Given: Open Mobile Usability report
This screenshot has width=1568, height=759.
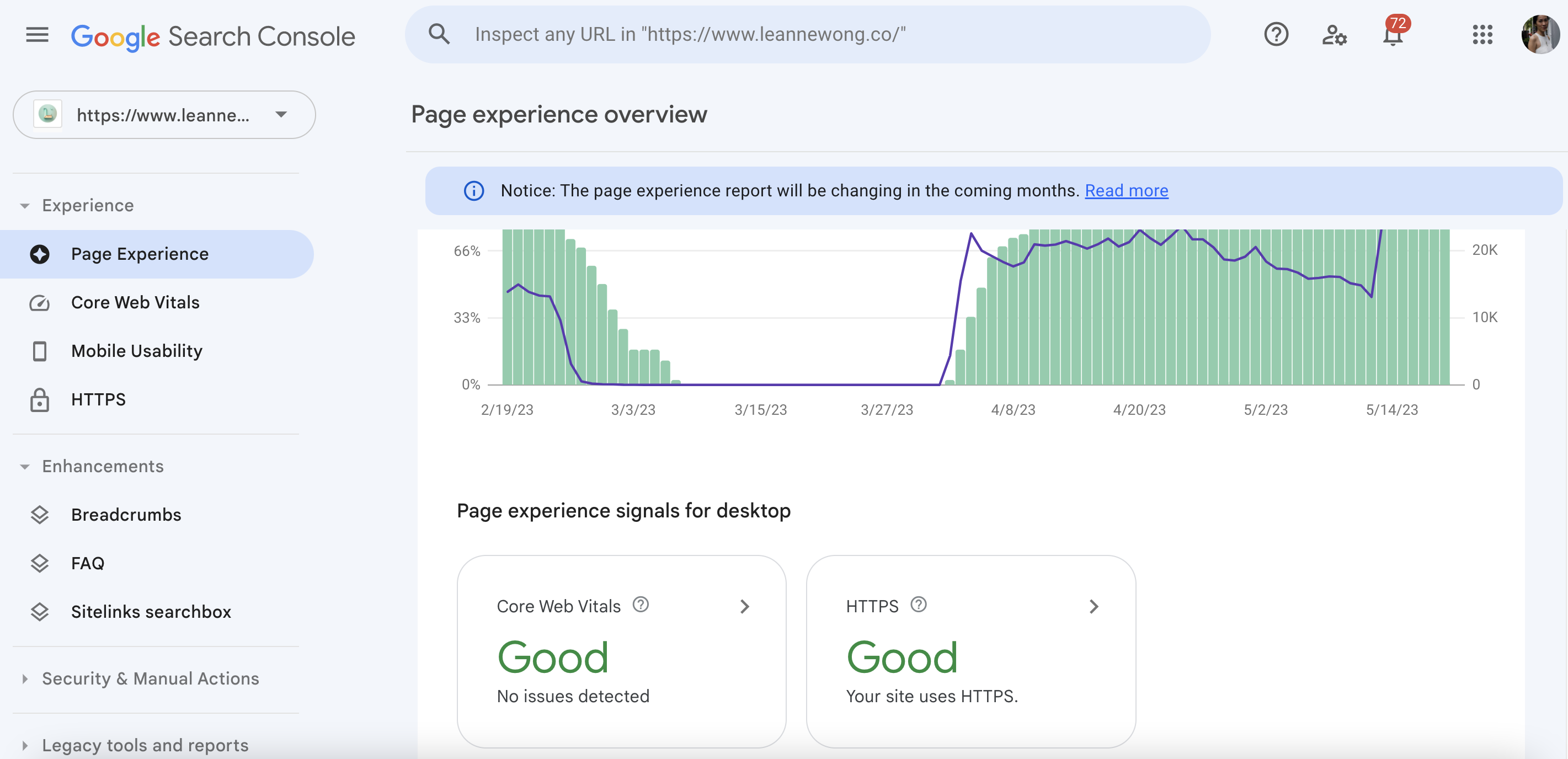Looking at the screenshot, I should pos(157,351).
